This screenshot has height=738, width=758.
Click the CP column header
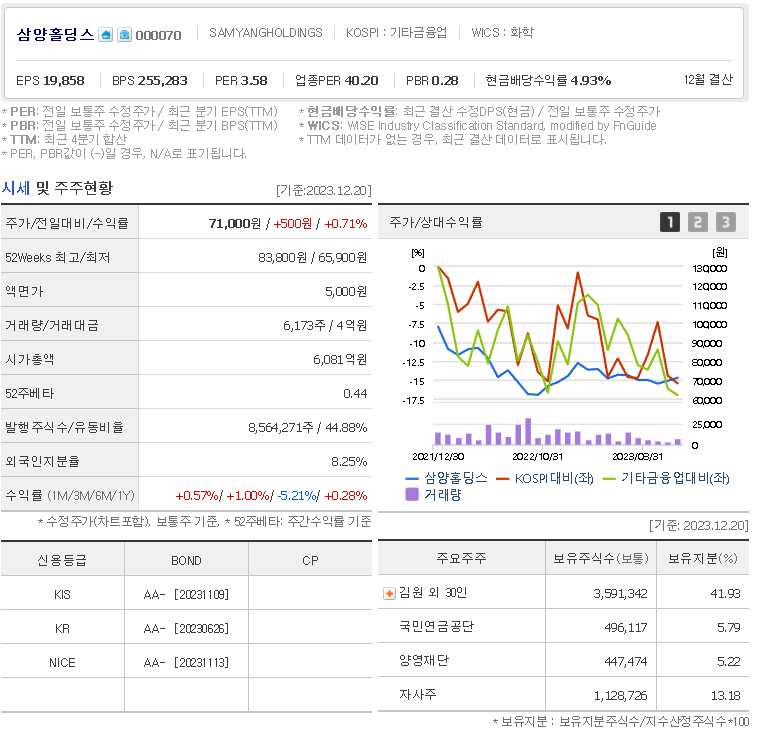click(x=310, y=561)
